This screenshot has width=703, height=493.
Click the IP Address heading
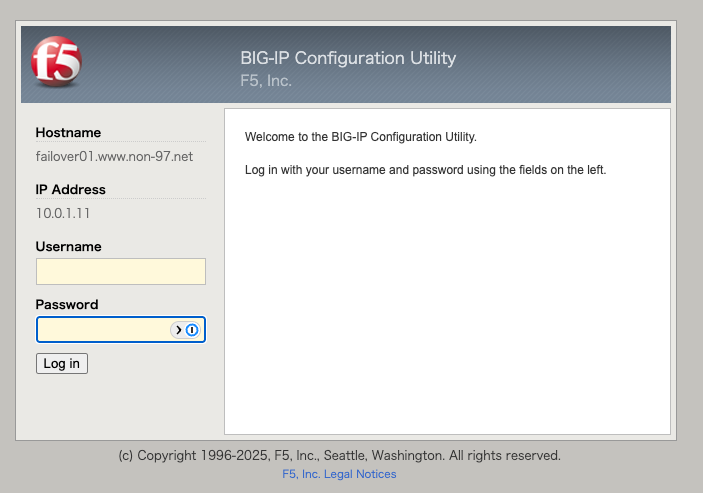click(70, 190)
